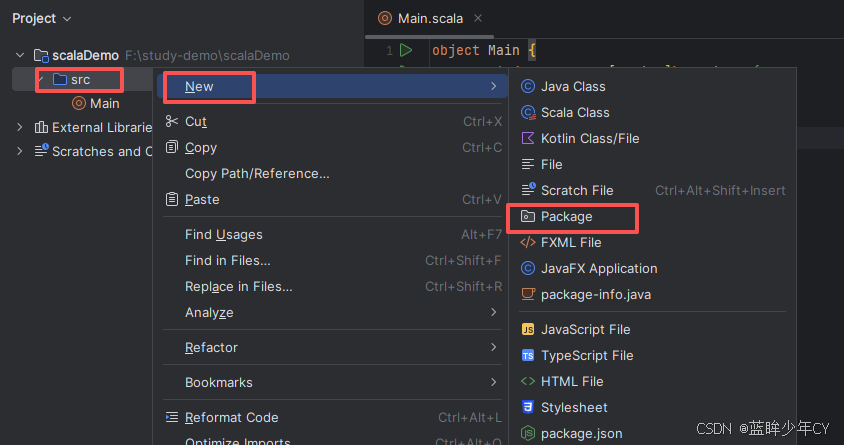Open the Refactor submenu
The height and width of the screenshot is (445, 844).
click(x=333, y=348)
